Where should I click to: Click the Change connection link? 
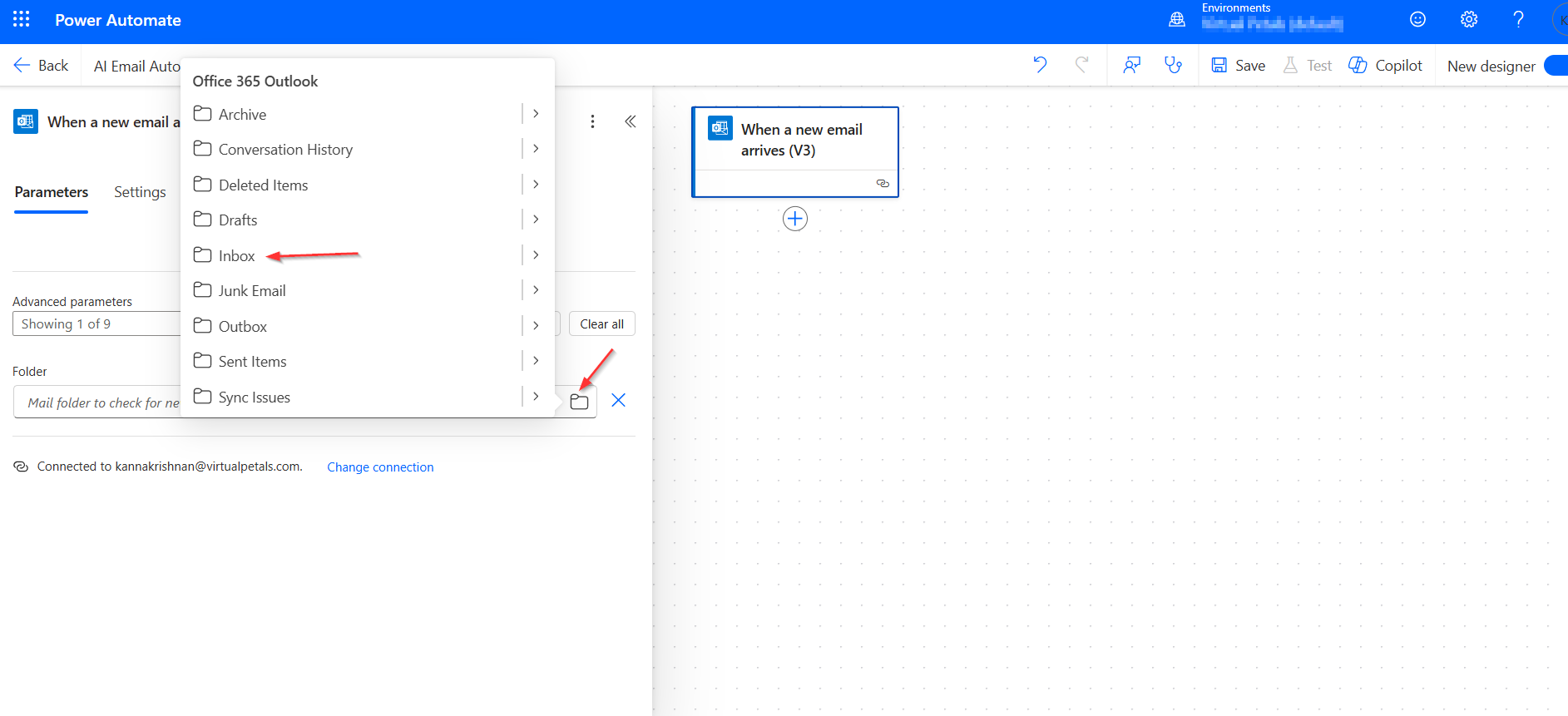pyautogui.click(x=380, y=467)
